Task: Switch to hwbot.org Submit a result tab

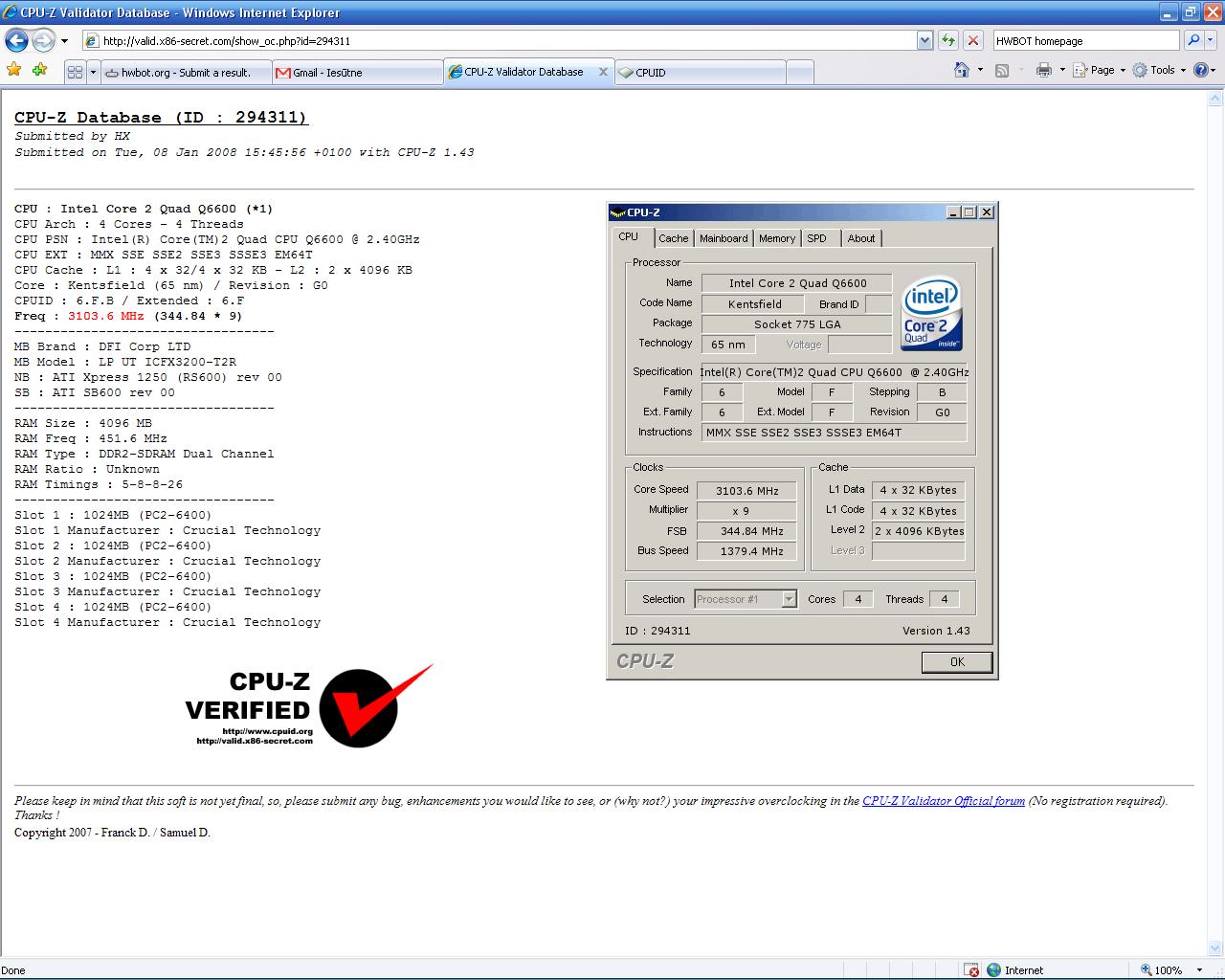Action: [x=186, y=72]
